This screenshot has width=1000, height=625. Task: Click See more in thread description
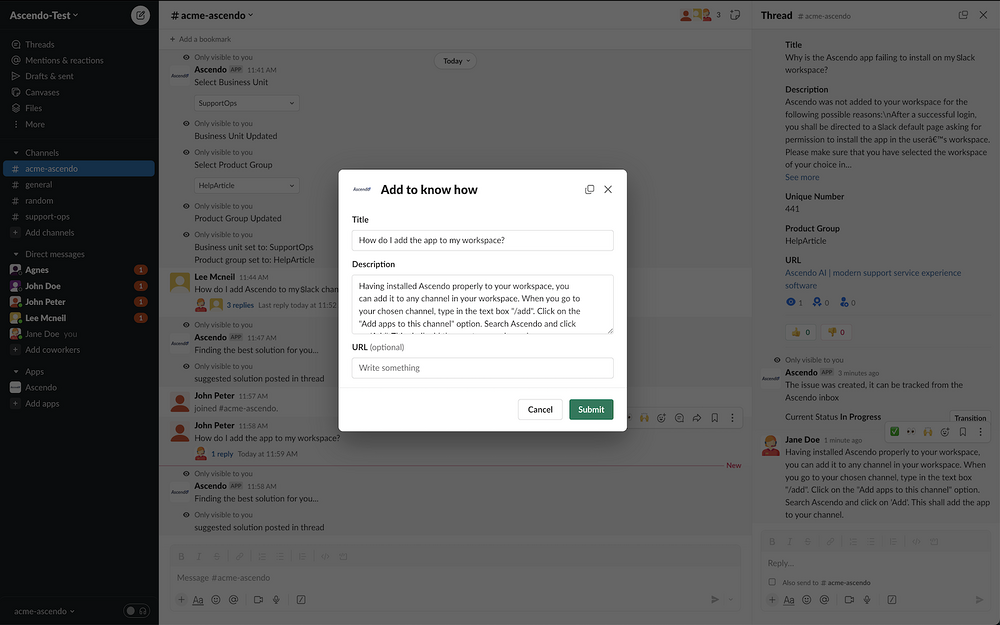pyautogui.click(x=802, y=177)
